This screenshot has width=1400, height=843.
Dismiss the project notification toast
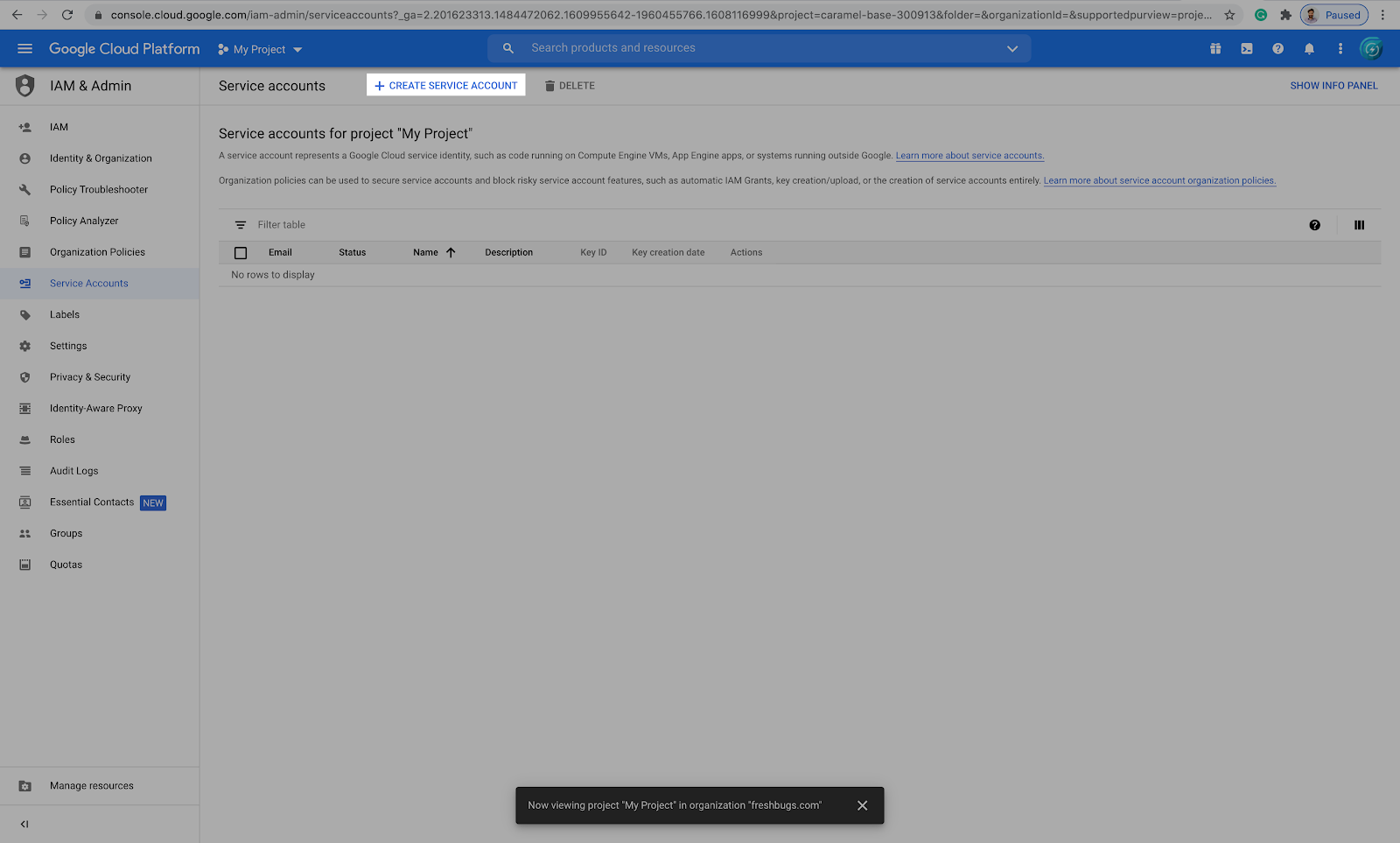pyautogui.click(x=862, y=805)
